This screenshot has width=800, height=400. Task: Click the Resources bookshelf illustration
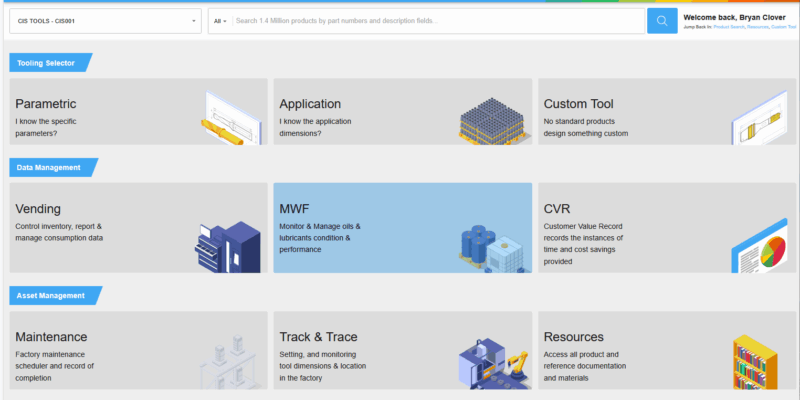point(760,362)
